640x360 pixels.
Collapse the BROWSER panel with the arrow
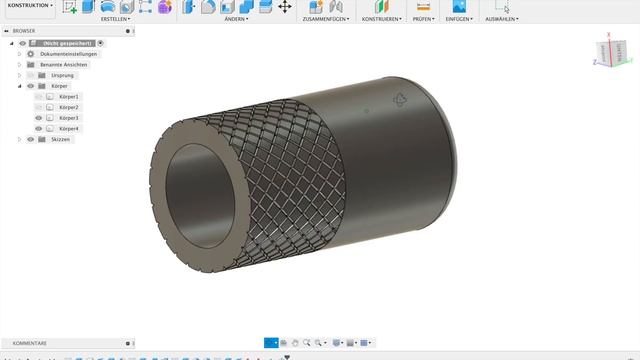tap(6, 31)
